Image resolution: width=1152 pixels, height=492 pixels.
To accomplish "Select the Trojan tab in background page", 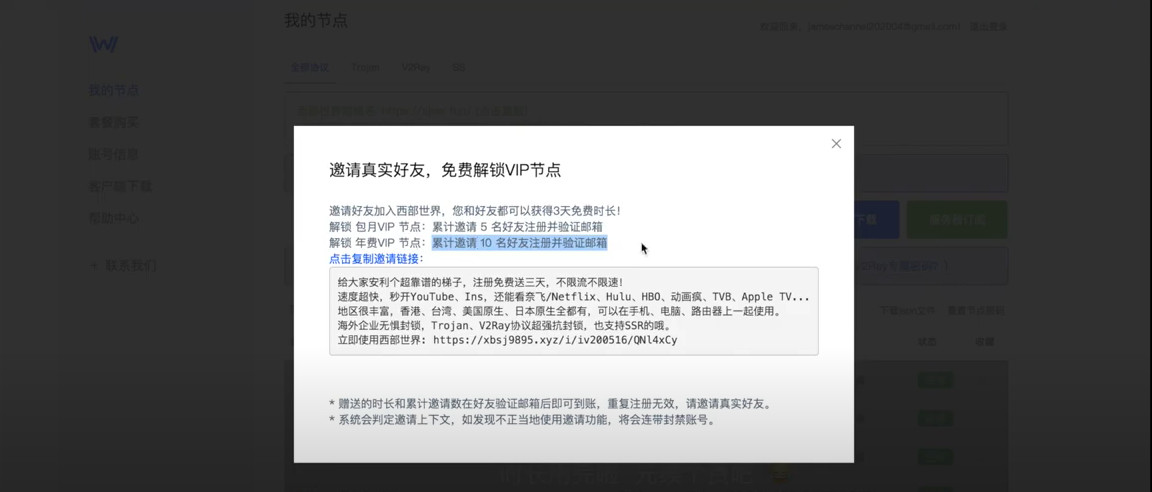I will coord(365,68).
